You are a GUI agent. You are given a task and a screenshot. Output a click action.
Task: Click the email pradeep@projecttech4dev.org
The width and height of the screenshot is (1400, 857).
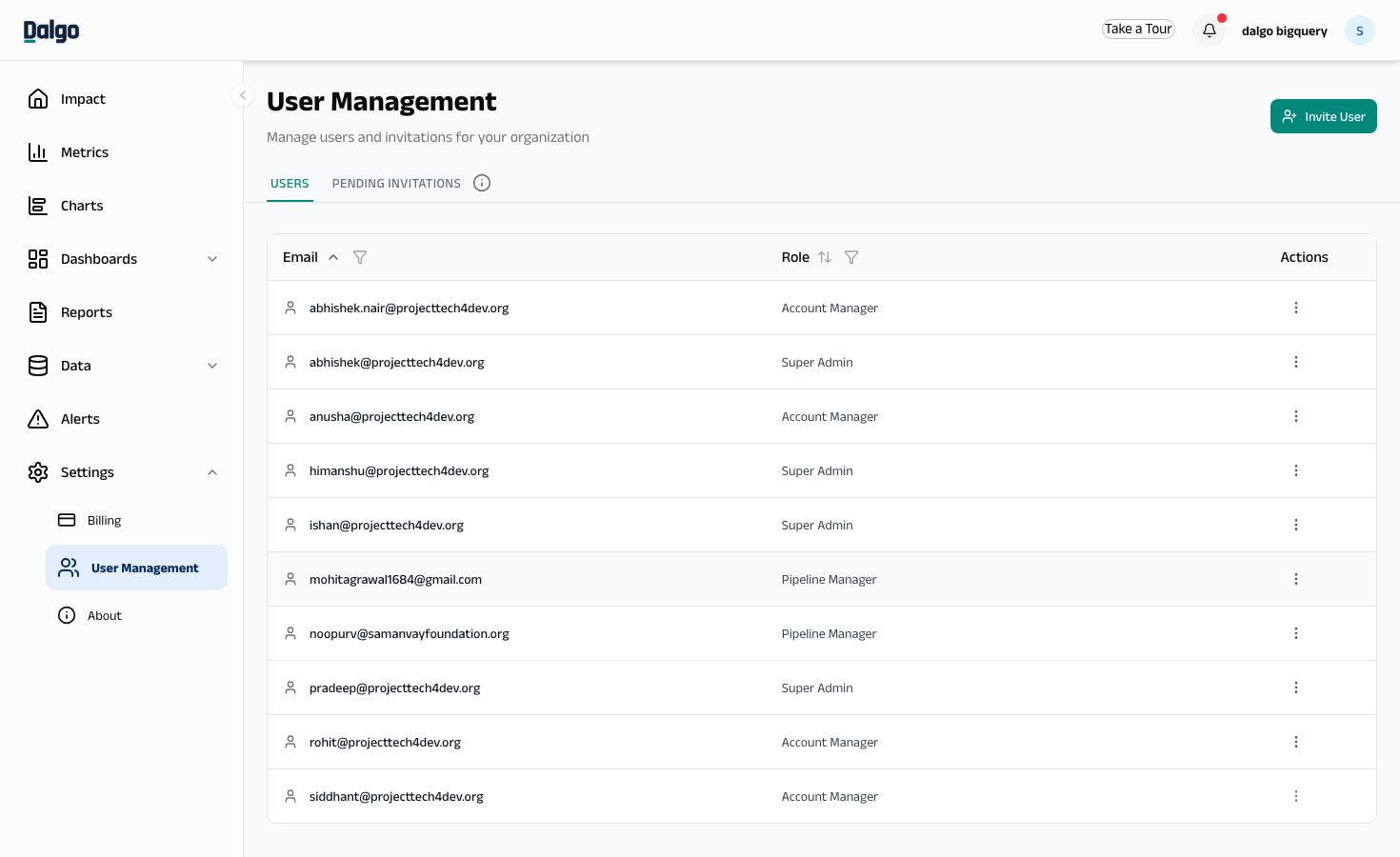coord(394,688)
